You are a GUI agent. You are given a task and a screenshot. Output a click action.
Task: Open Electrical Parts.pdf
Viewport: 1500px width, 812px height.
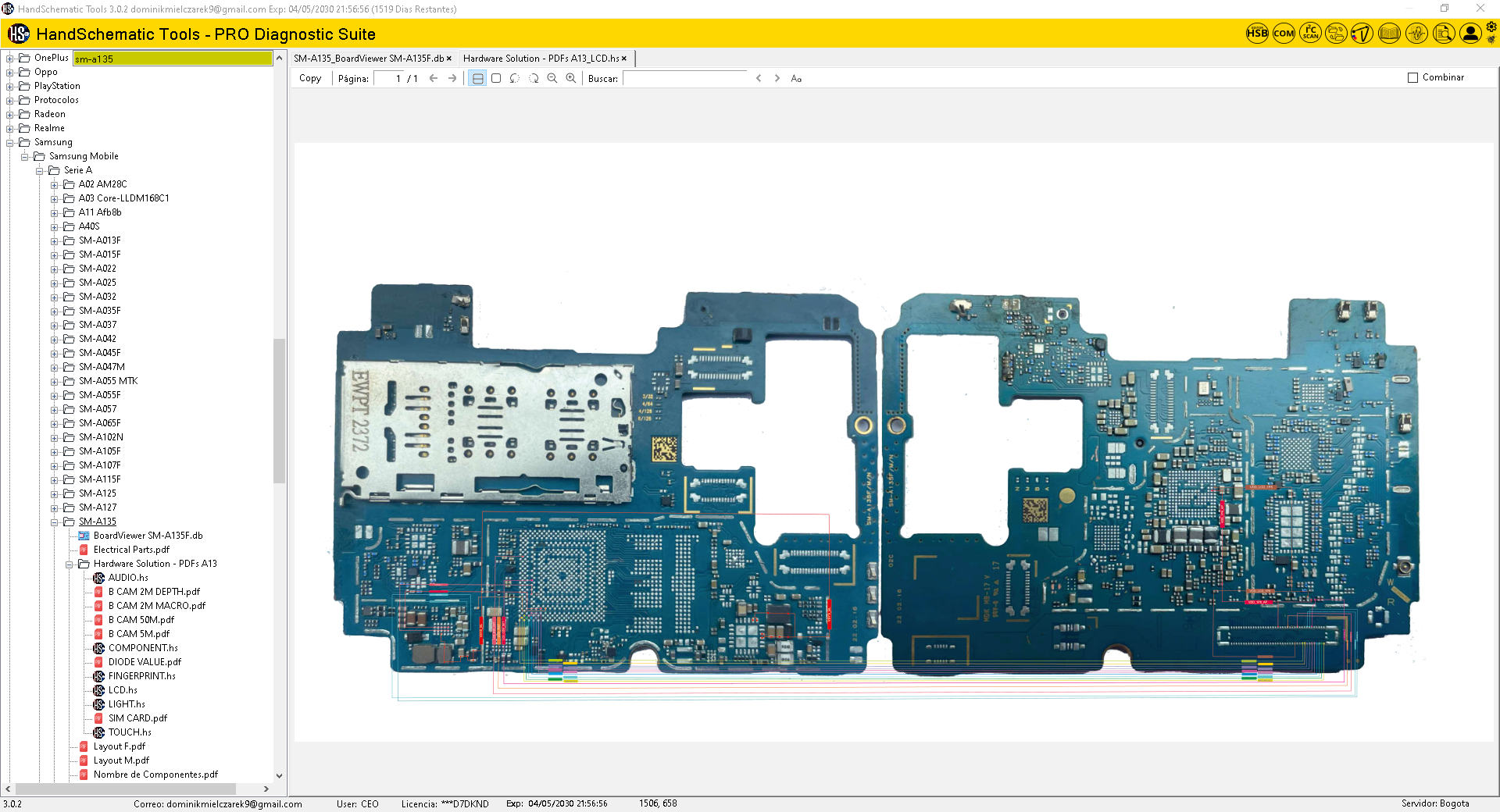pos(131,550)
